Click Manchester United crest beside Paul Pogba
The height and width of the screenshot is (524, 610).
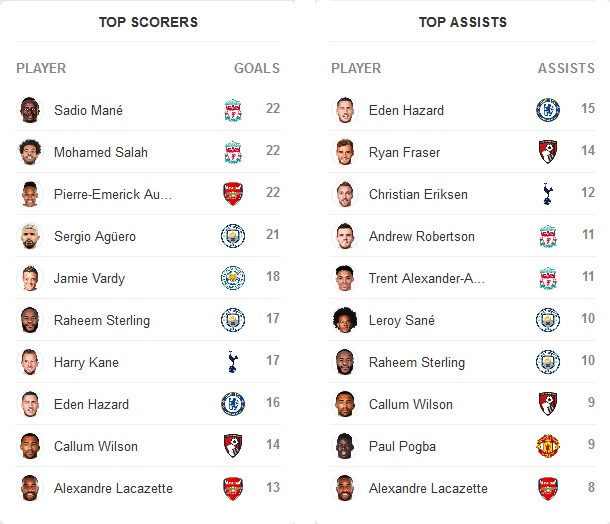[x=547, y=447]
